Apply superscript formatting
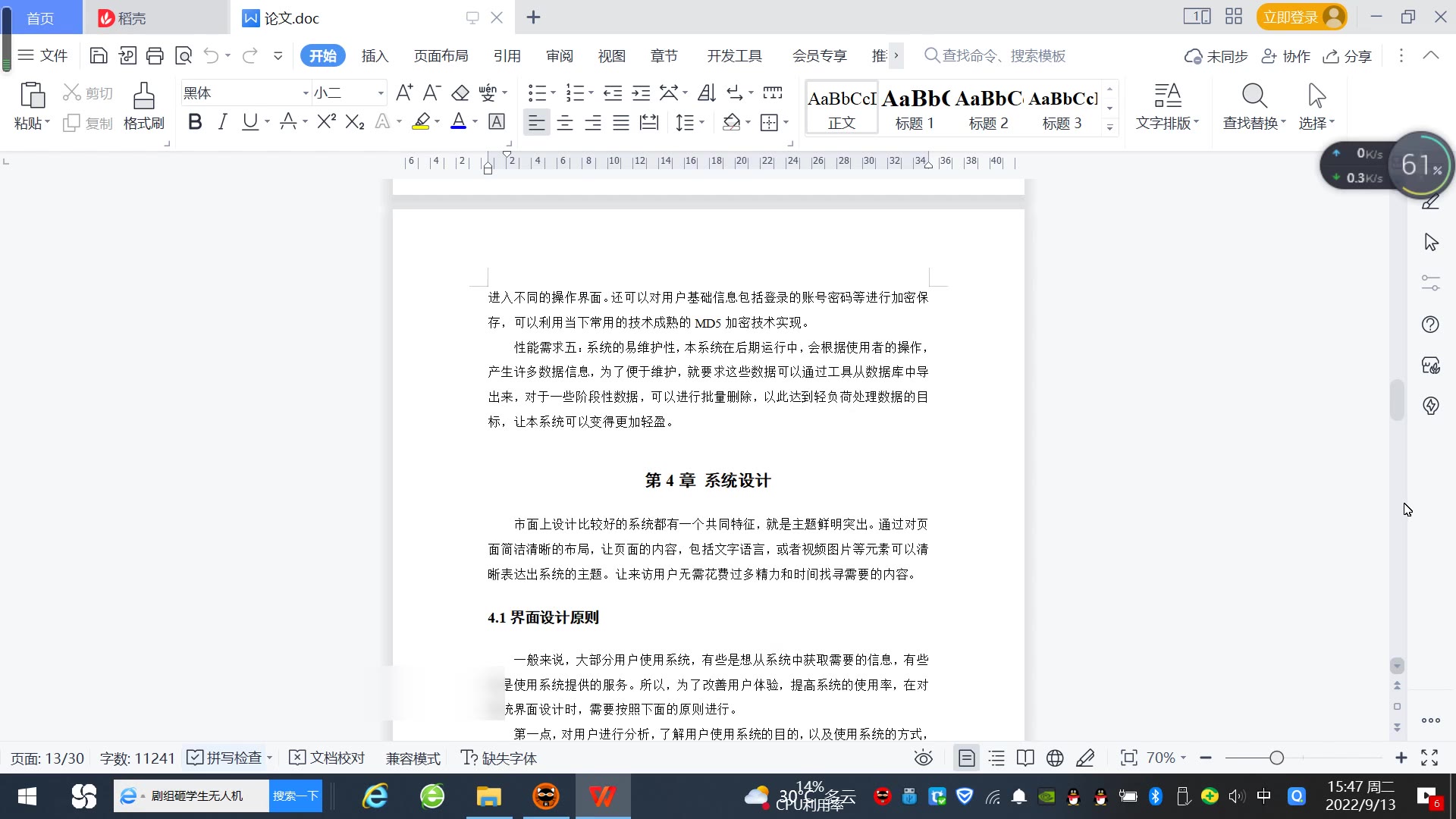Viewport: 1456px width, 819px height. (326, 122)
